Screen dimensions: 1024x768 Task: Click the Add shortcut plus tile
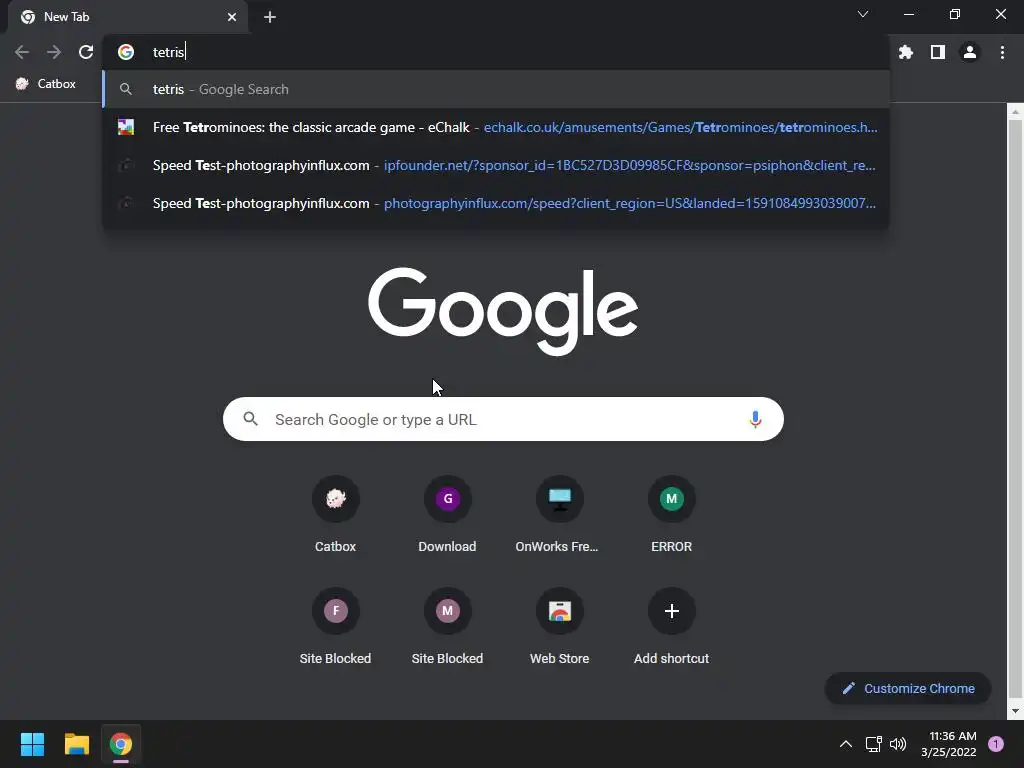(x=671, y=628)
